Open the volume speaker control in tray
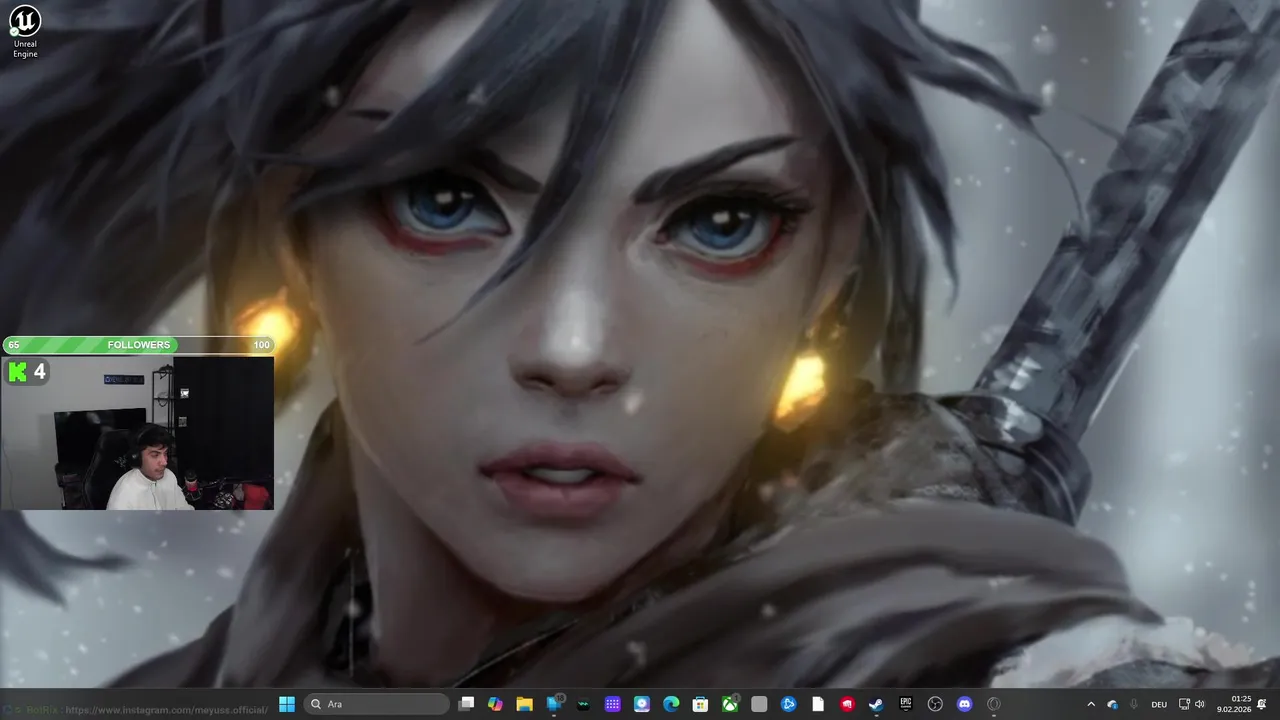Image resolution: width=1280 pixels, height=720 pixels. click(x=1200, y=704)
